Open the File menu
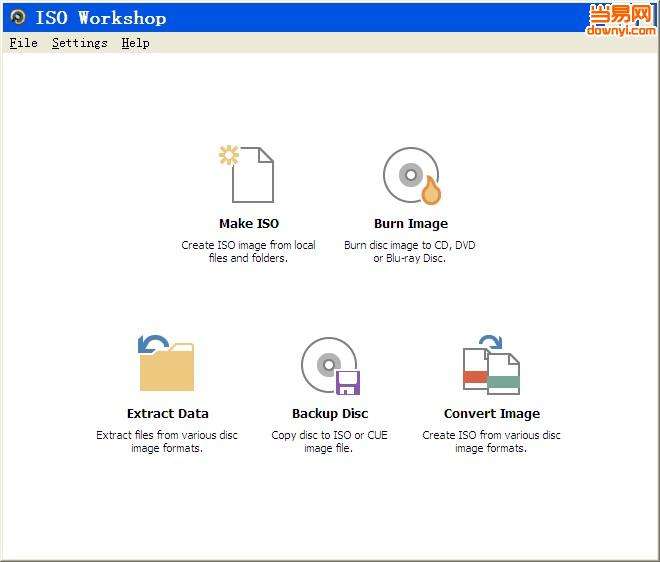 point(23,43)
